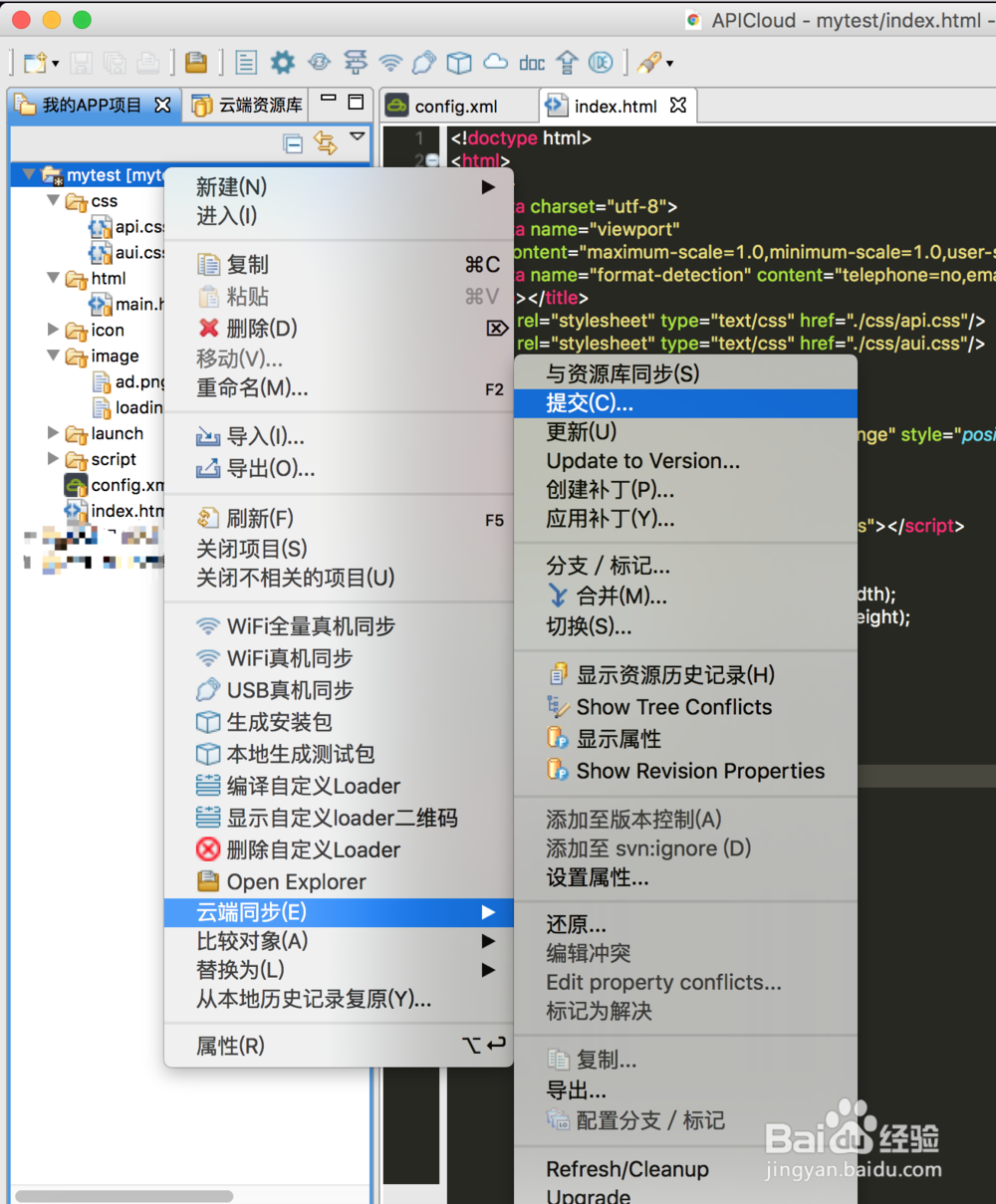Click the upload arrow toolbar icon
The image size is (996, 1204).
click(x=567, y=63)
